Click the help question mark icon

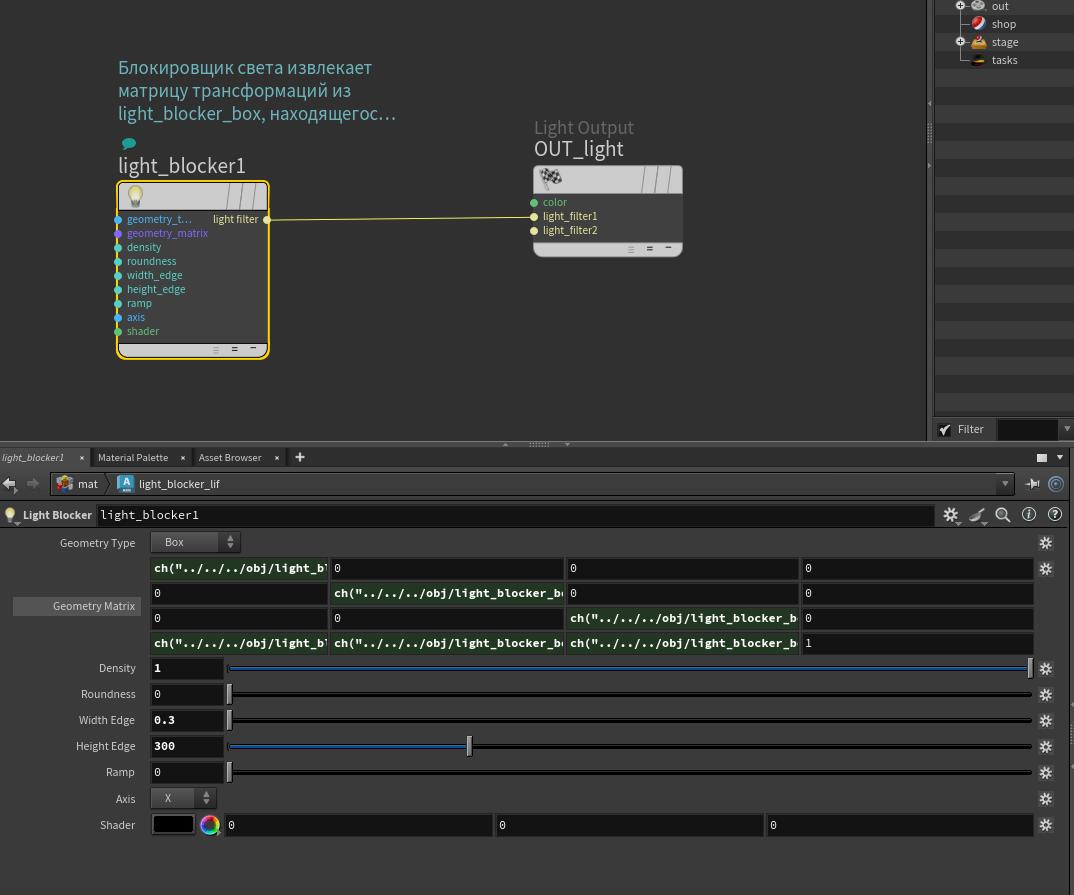[1054, 515]
